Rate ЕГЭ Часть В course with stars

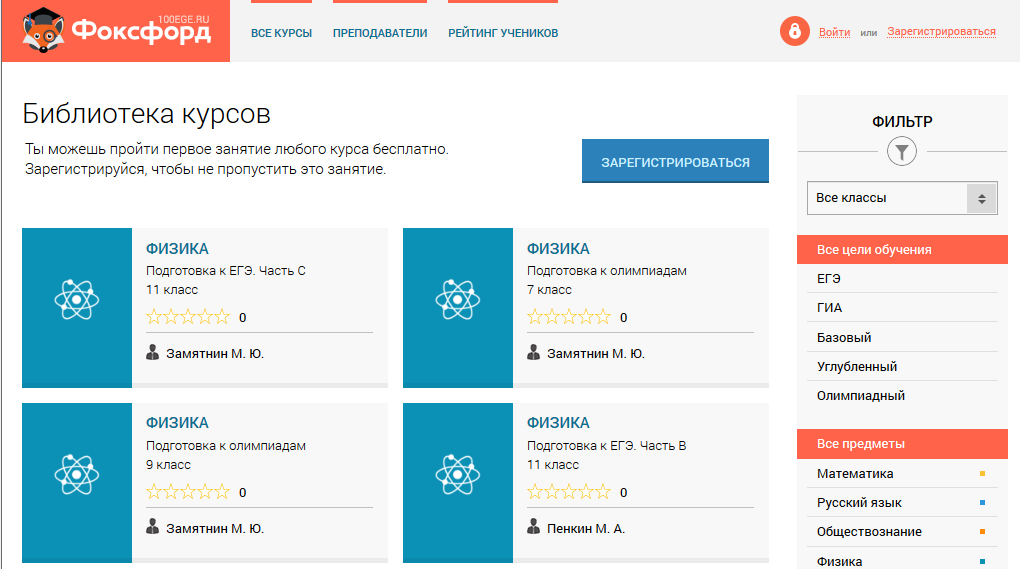pyautogui.click(x=569, y=492)
